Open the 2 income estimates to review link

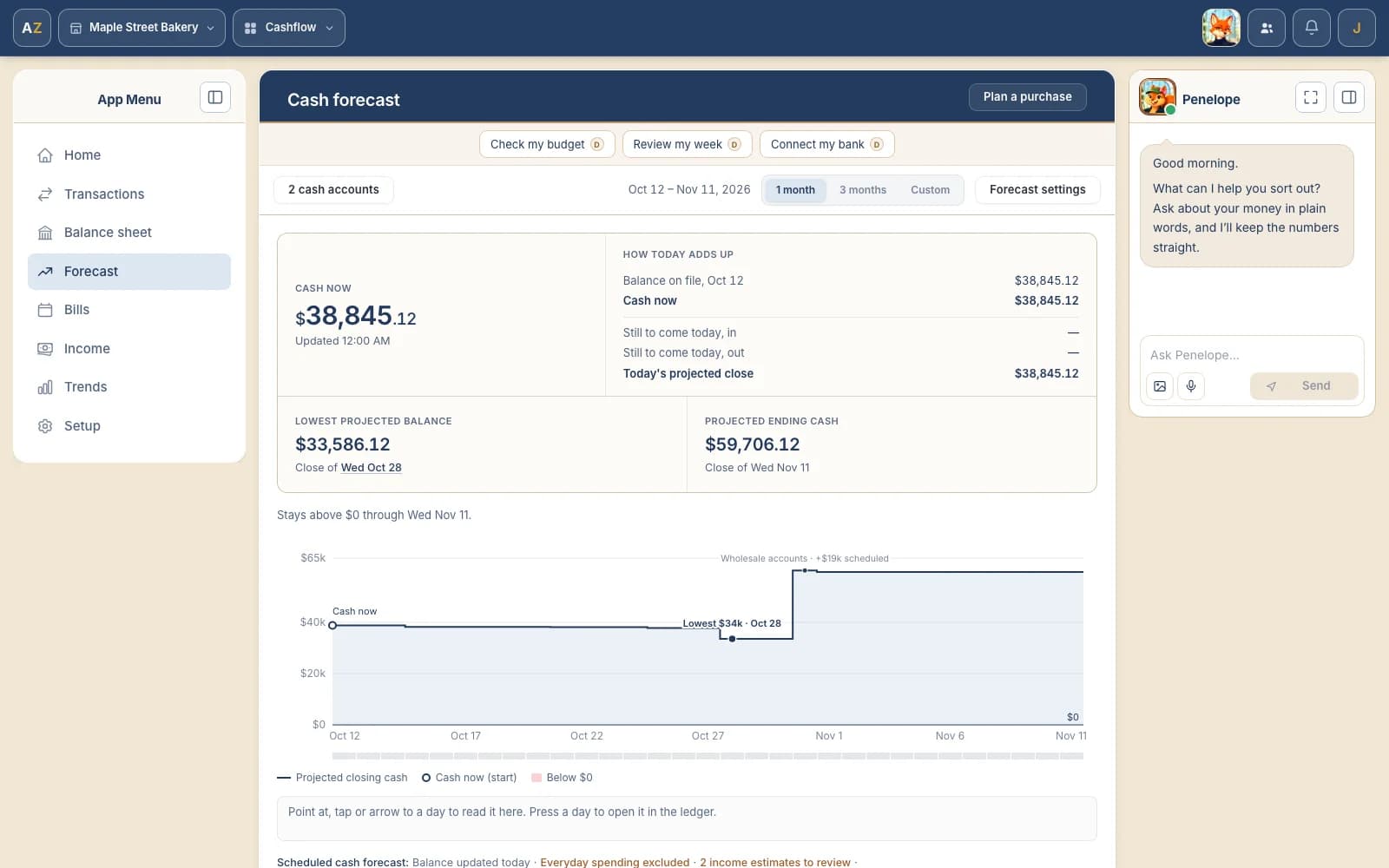(775, 862)
